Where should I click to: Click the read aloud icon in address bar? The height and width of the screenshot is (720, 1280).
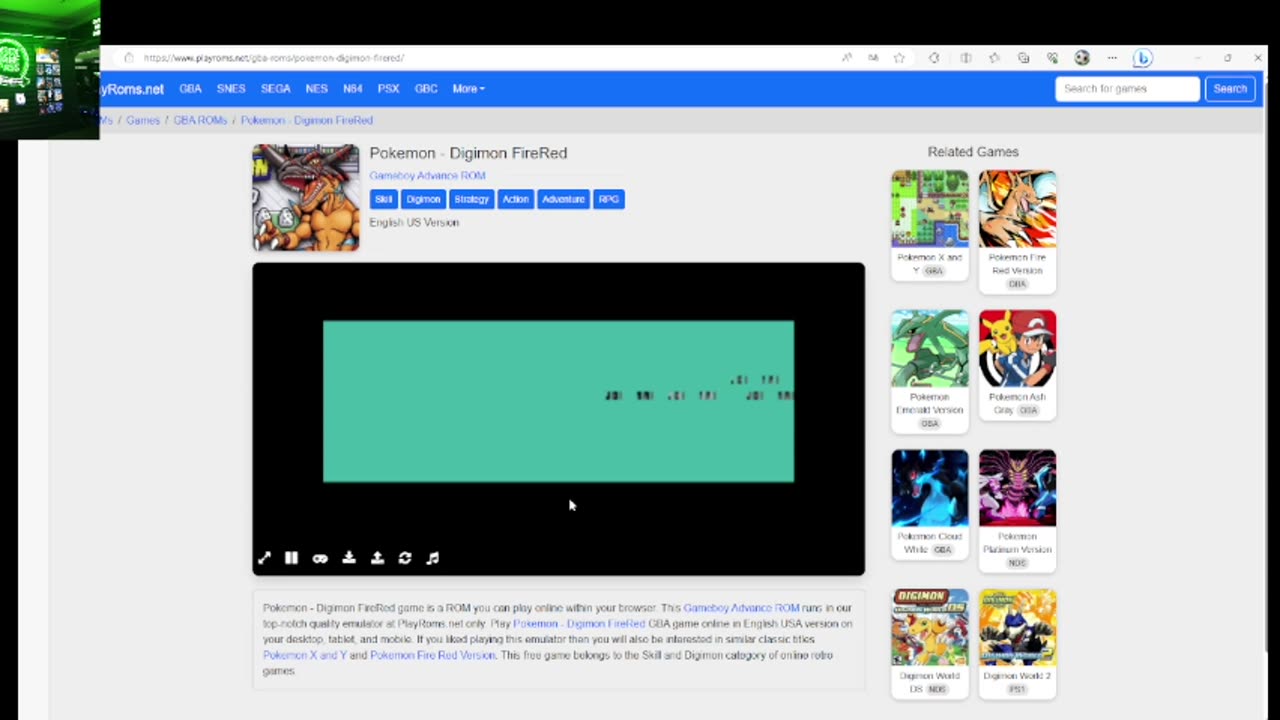[847, 58]
